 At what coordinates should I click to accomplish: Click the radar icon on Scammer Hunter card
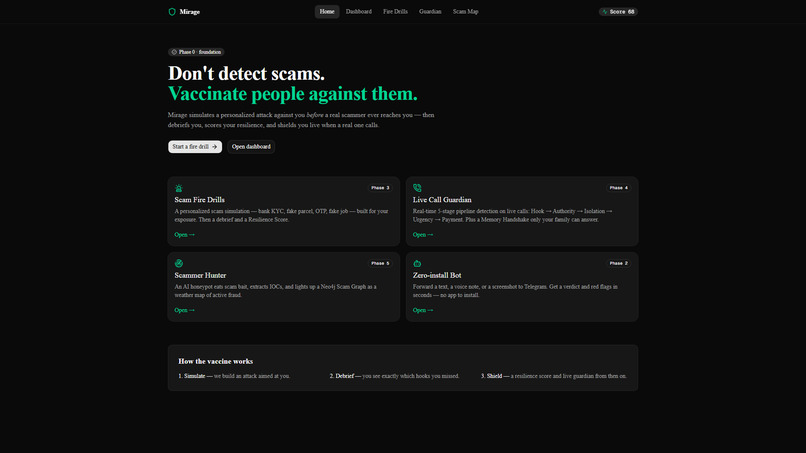(x=178, y=263)
